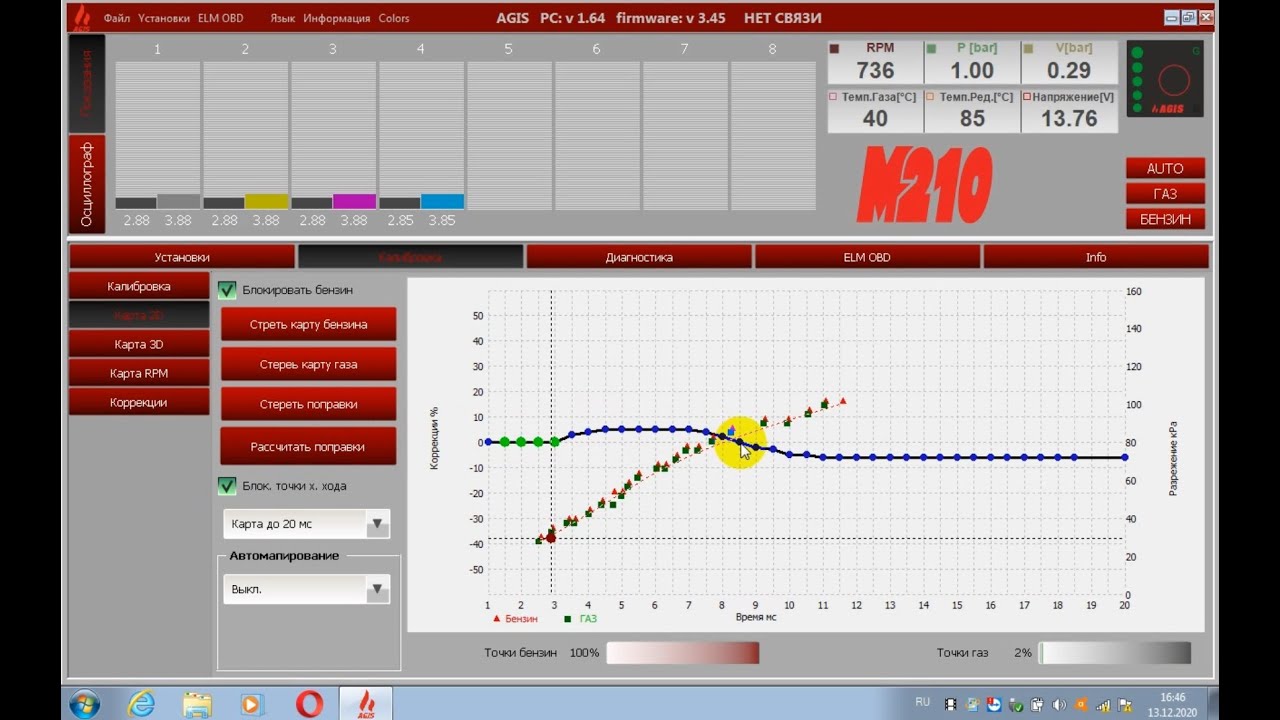Screen dimensions: 1280x720
Task: Click the large red idle point on the chart
Action: [x=551, y=538]
